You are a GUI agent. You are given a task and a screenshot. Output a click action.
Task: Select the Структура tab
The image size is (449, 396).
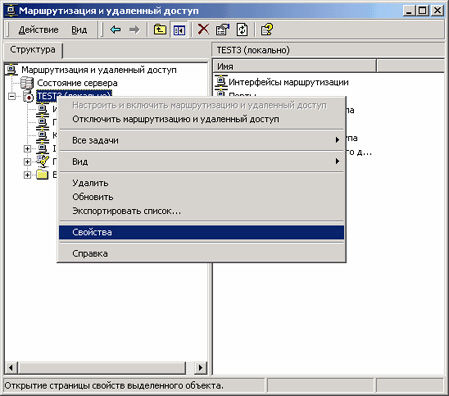pos(33,50)
